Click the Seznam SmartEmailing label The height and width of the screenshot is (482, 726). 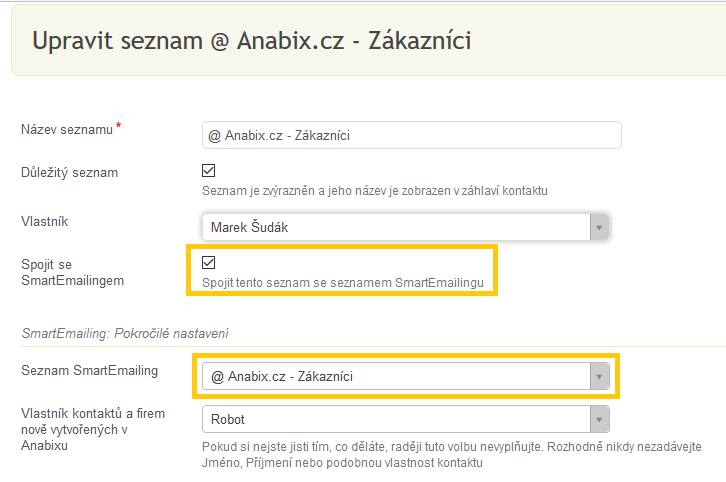[x=89, y=370]
